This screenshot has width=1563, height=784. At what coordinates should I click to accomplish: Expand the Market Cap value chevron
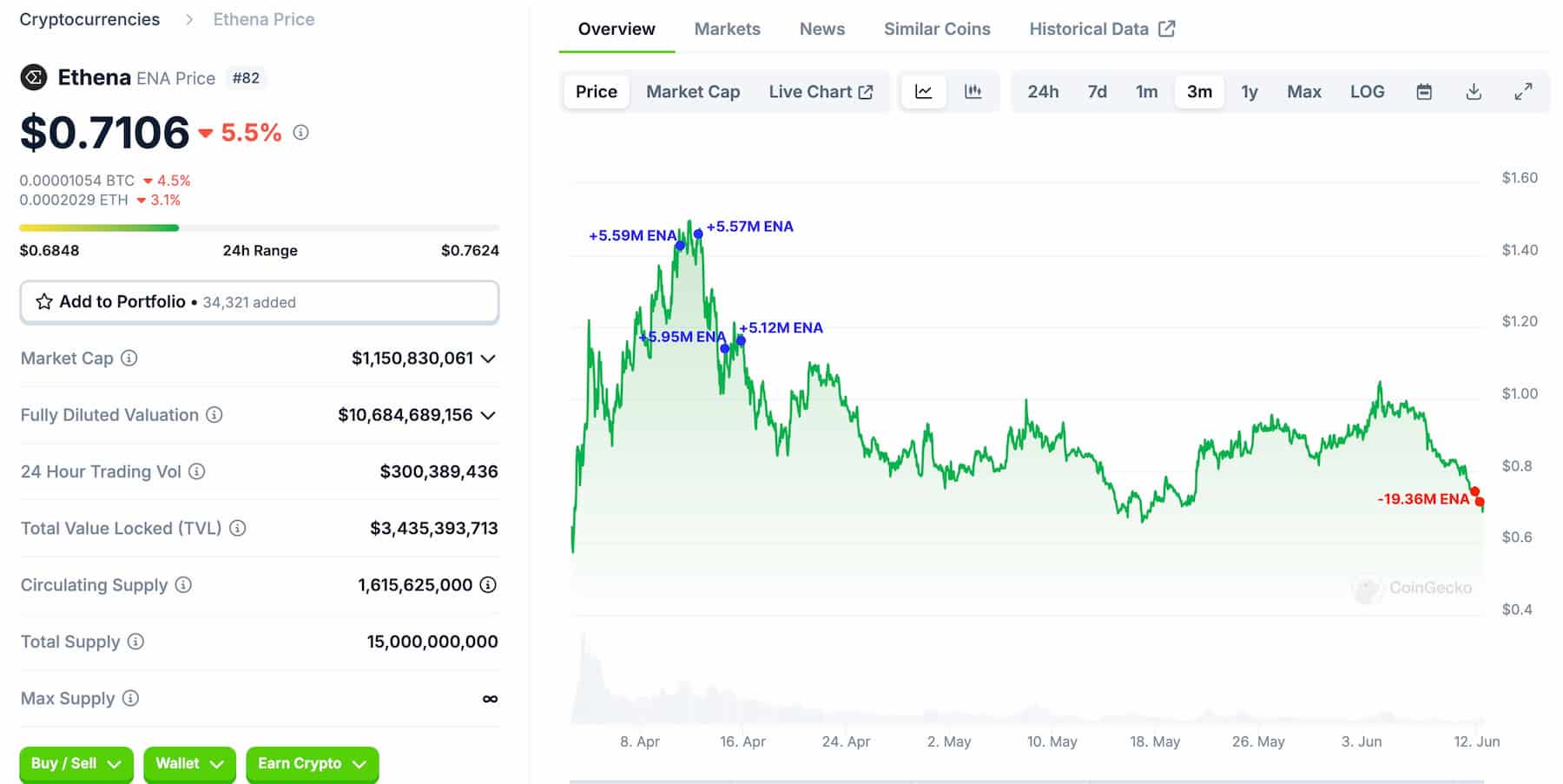489,359
